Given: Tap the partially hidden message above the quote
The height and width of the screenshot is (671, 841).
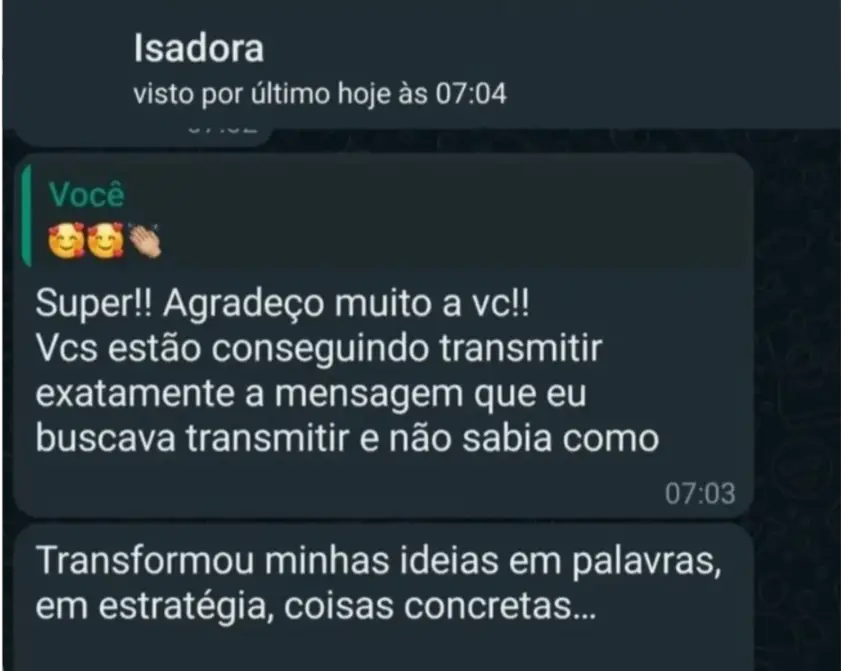Looking at the screenshot, I should 142,137.
